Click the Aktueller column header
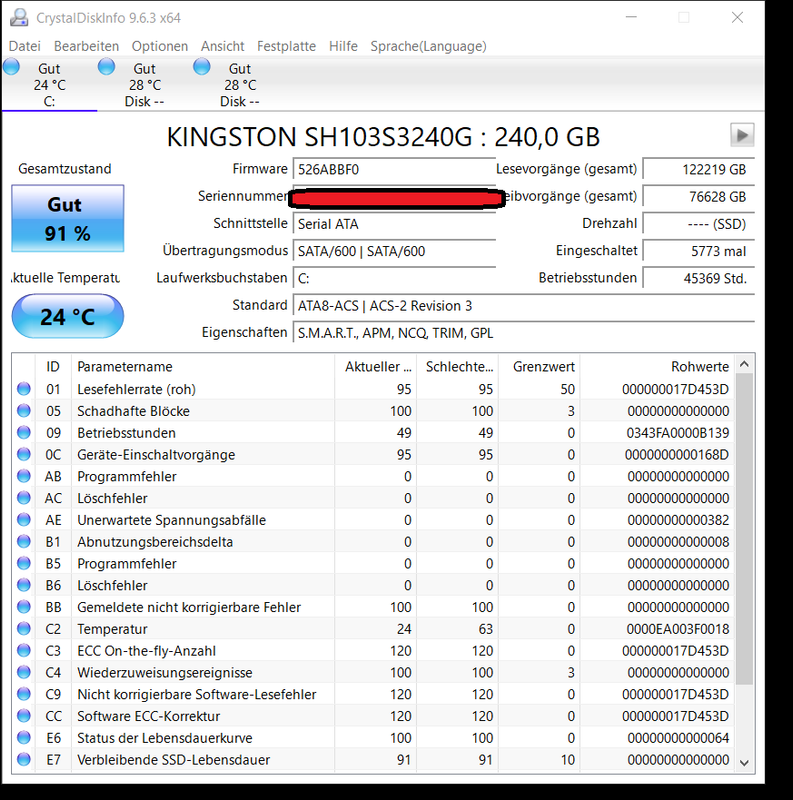Viewport: 793px width, 800px height. tap(376, 366)
